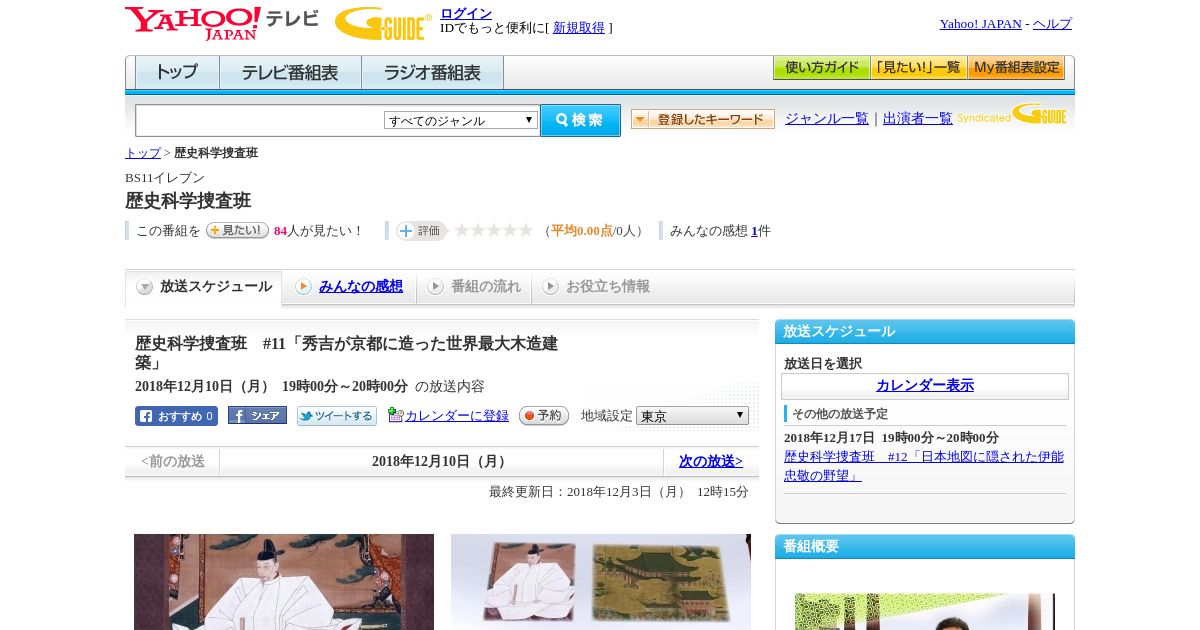Image resolution: width=1200 pixels, height=630 pixels.
Task: Click the 使い方ガイド button
Action: (821, 68)
